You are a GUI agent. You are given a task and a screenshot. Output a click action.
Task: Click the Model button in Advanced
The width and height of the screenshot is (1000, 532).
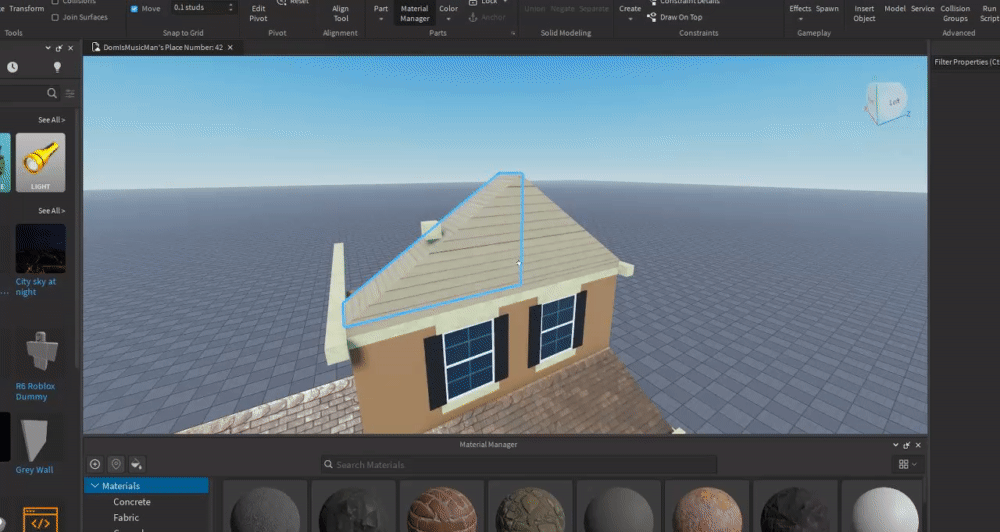(895, 9)
